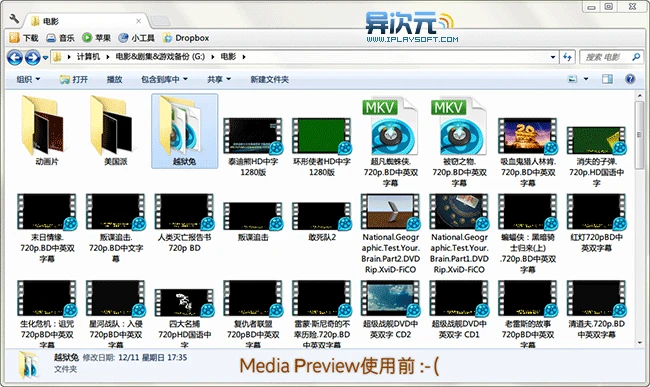Select National Geographic Brain Part1 video

point(459,234)
